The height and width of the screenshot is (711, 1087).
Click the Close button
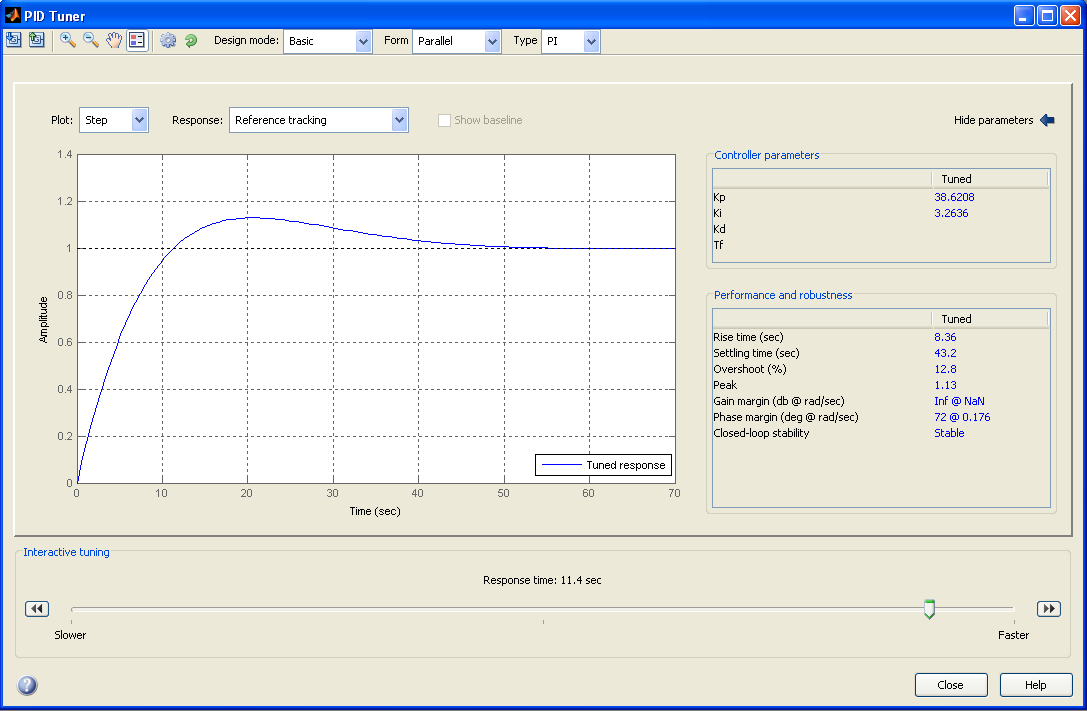coord(950,685)
